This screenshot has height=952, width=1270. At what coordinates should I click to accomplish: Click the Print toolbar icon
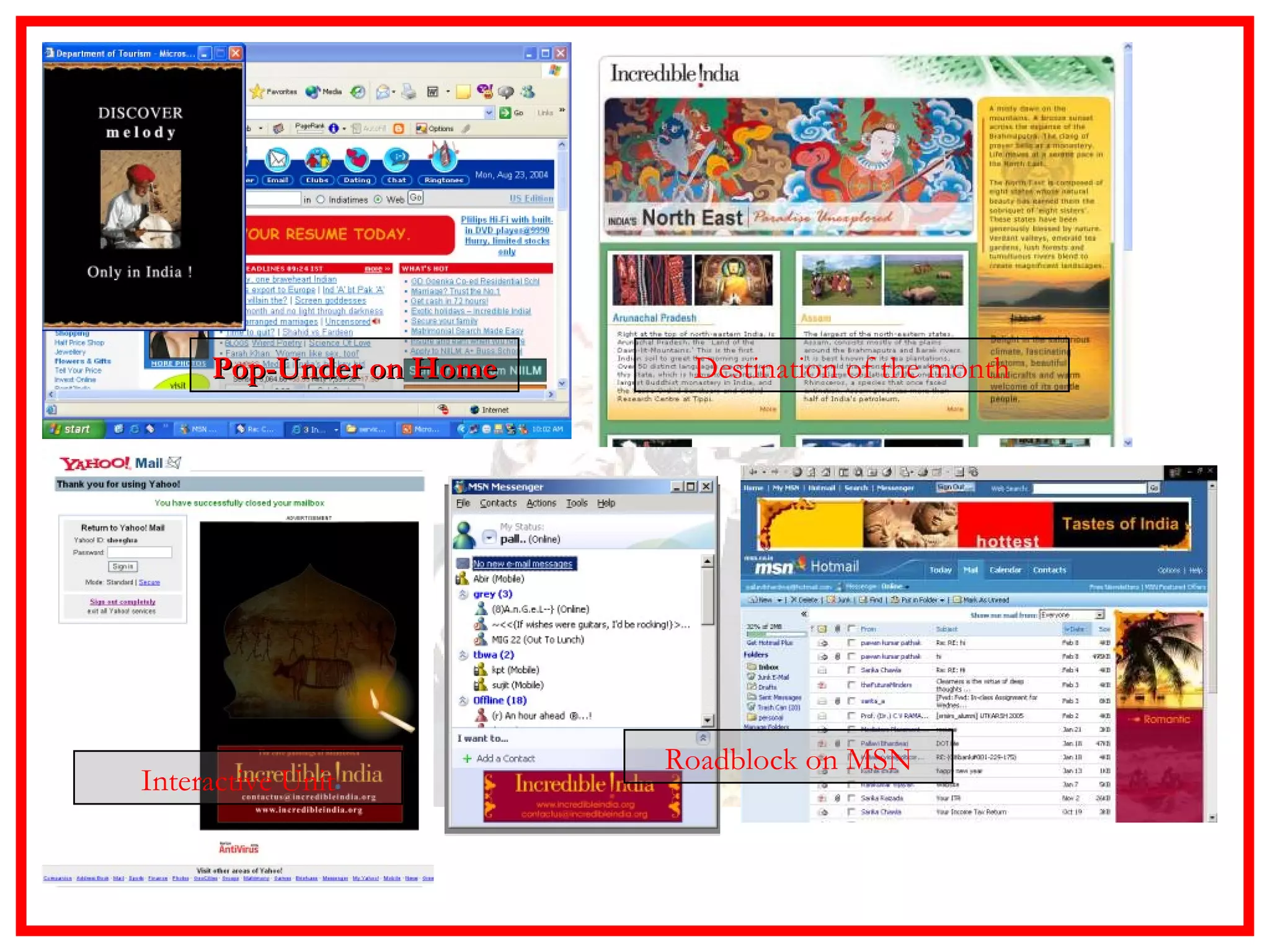click(409, 92)
